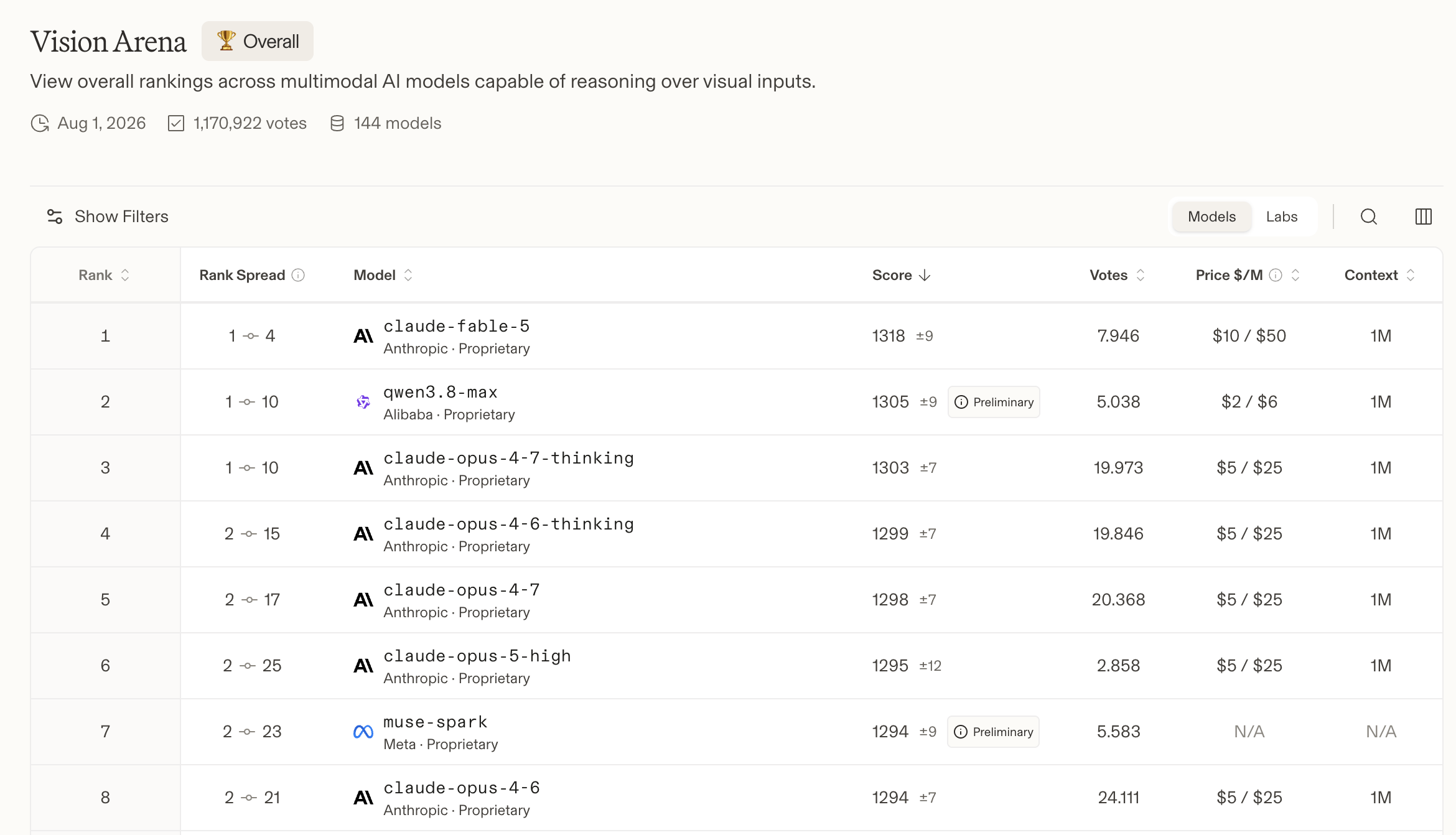Click the Alibaba logo beside qwen3.8-max

[x=363, y=402]
